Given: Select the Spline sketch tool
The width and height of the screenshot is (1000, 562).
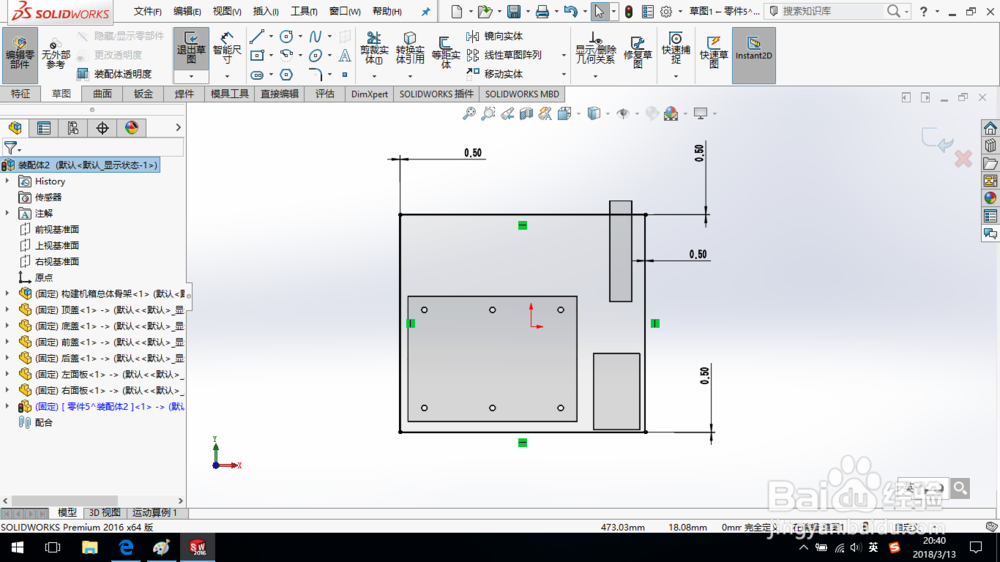Looking at the screenshot, I should click(315, 37).
